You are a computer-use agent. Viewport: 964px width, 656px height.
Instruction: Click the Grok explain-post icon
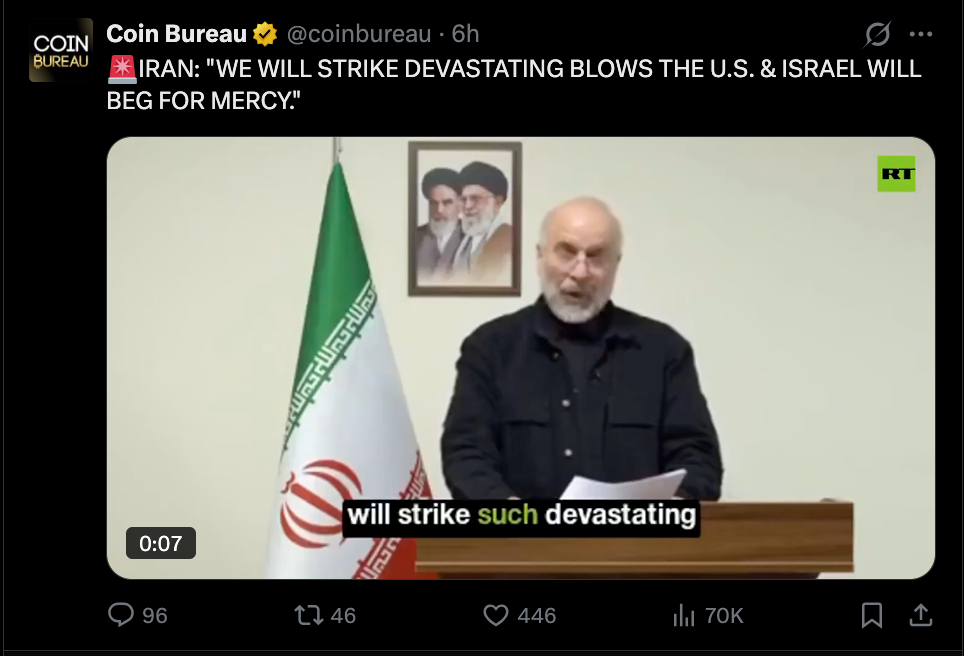[877, 34]
